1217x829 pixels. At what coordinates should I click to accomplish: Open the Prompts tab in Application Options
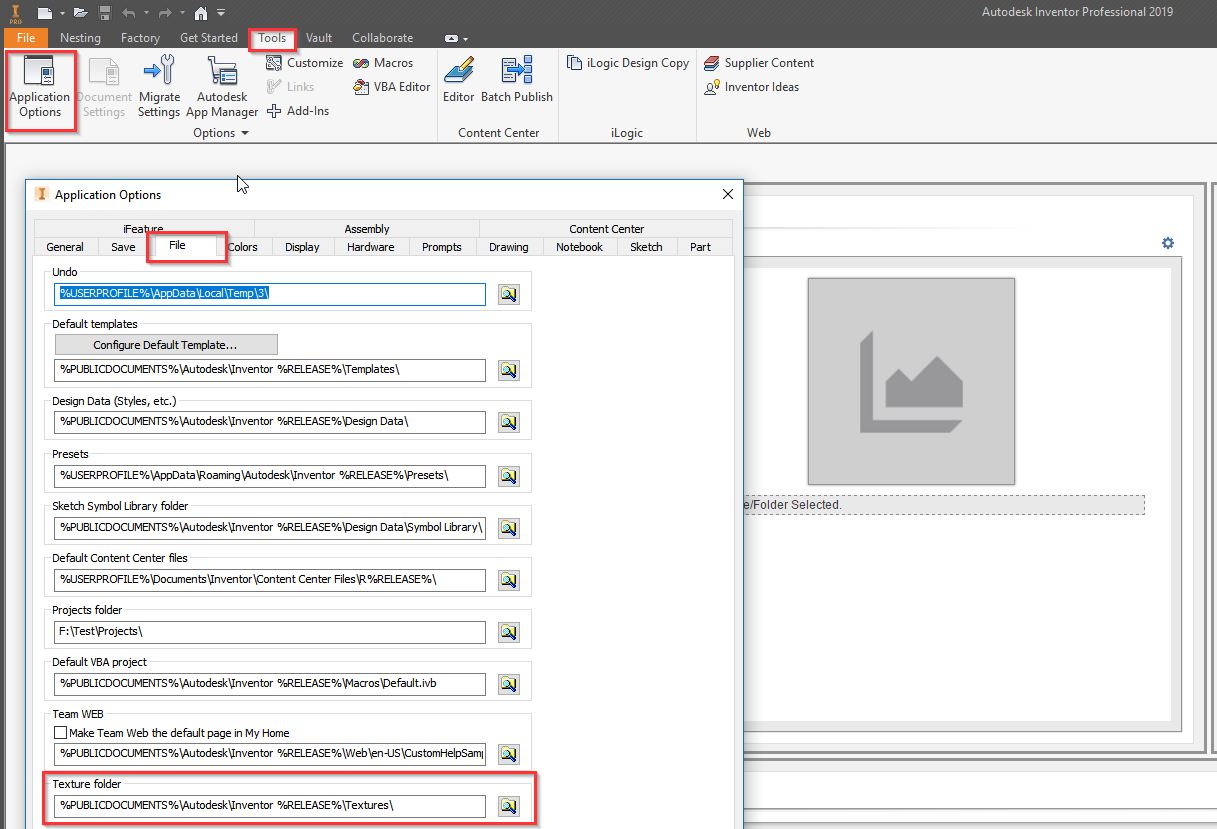(442, 247)
